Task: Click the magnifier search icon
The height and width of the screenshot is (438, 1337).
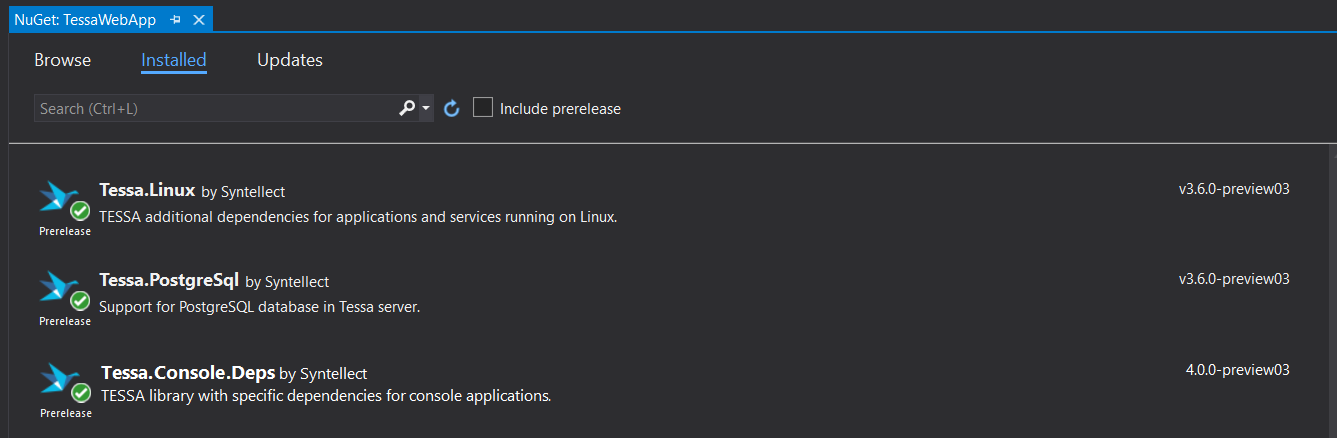Action: 406,108
